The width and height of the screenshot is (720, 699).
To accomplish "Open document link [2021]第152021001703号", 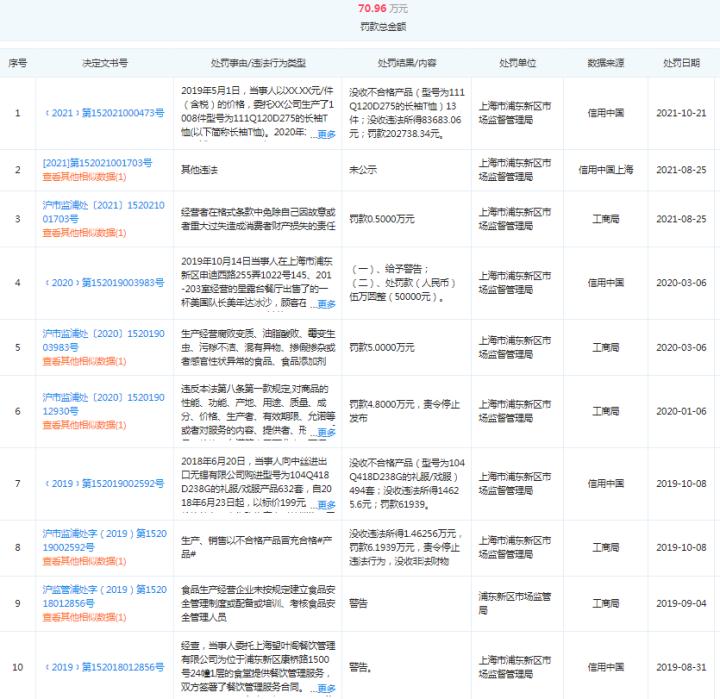I will point(97,163).
